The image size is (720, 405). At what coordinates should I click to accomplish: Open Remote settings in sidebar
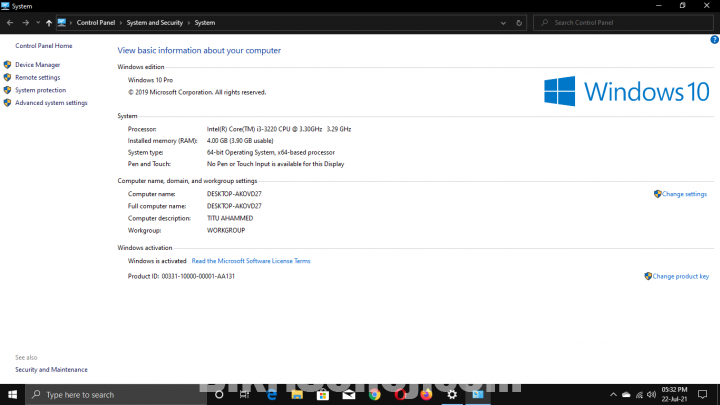(x=37, y=77)
